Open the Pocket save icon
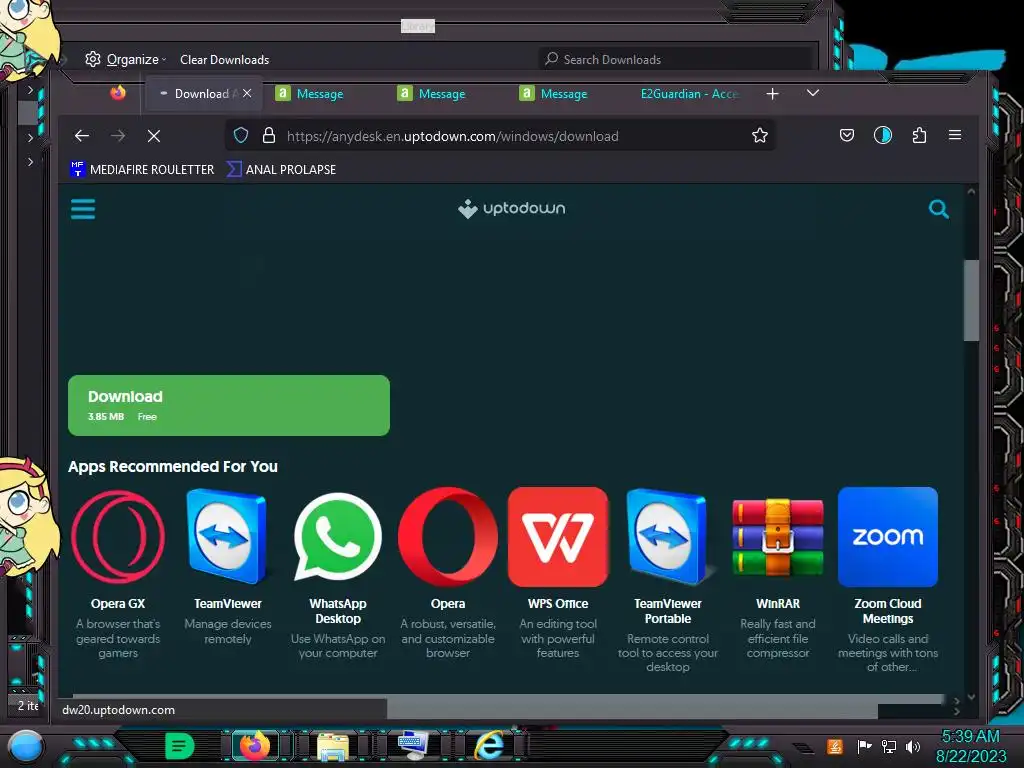Image resolution: width=1024 pixels, height=768 pixels. point(847,135)
